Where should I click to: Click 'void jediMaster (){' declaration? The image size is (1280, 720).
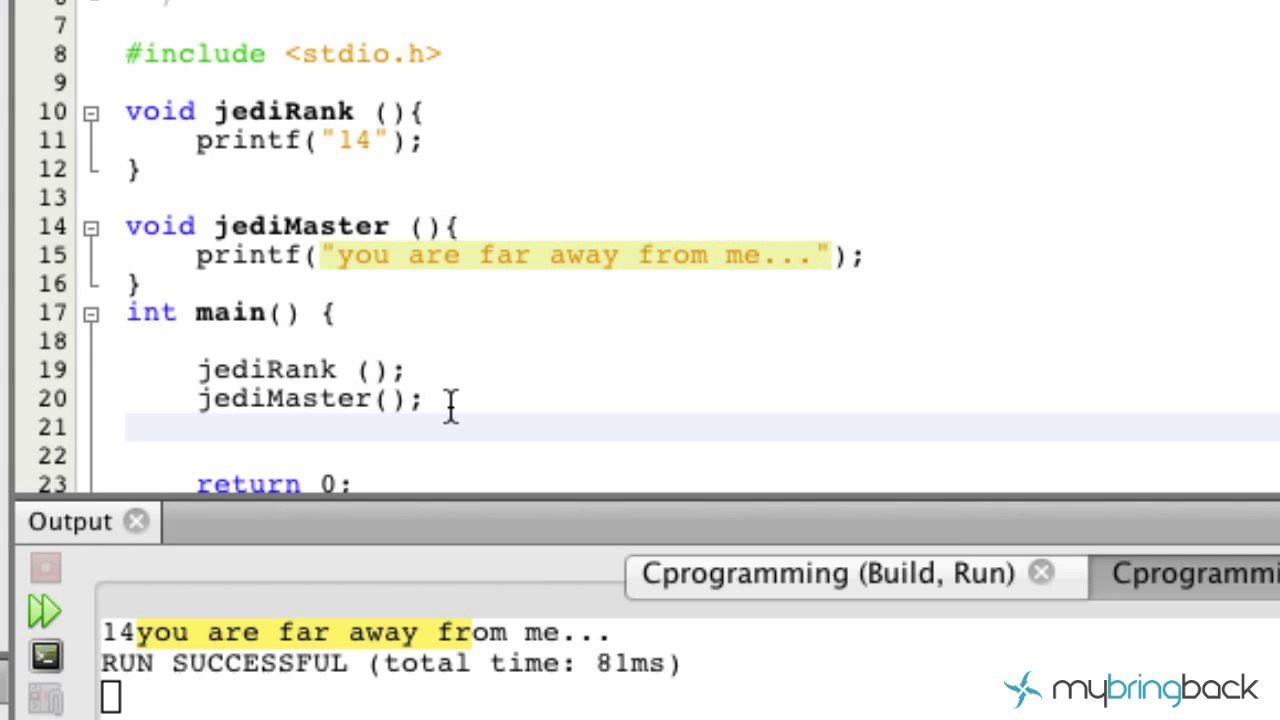click(291, 227)
